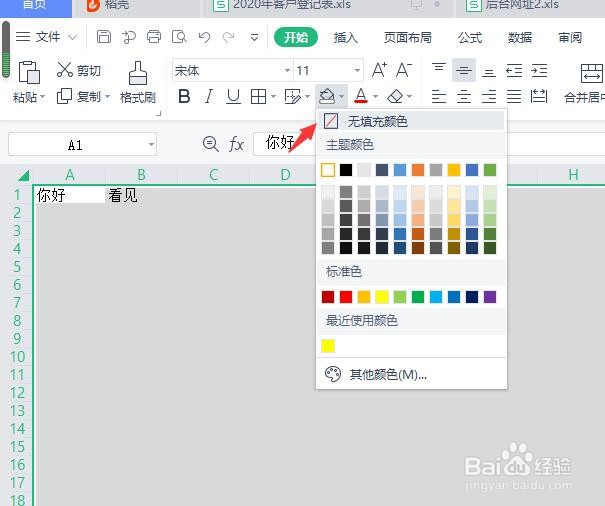
Task: Align text to top
Action: 439,69
